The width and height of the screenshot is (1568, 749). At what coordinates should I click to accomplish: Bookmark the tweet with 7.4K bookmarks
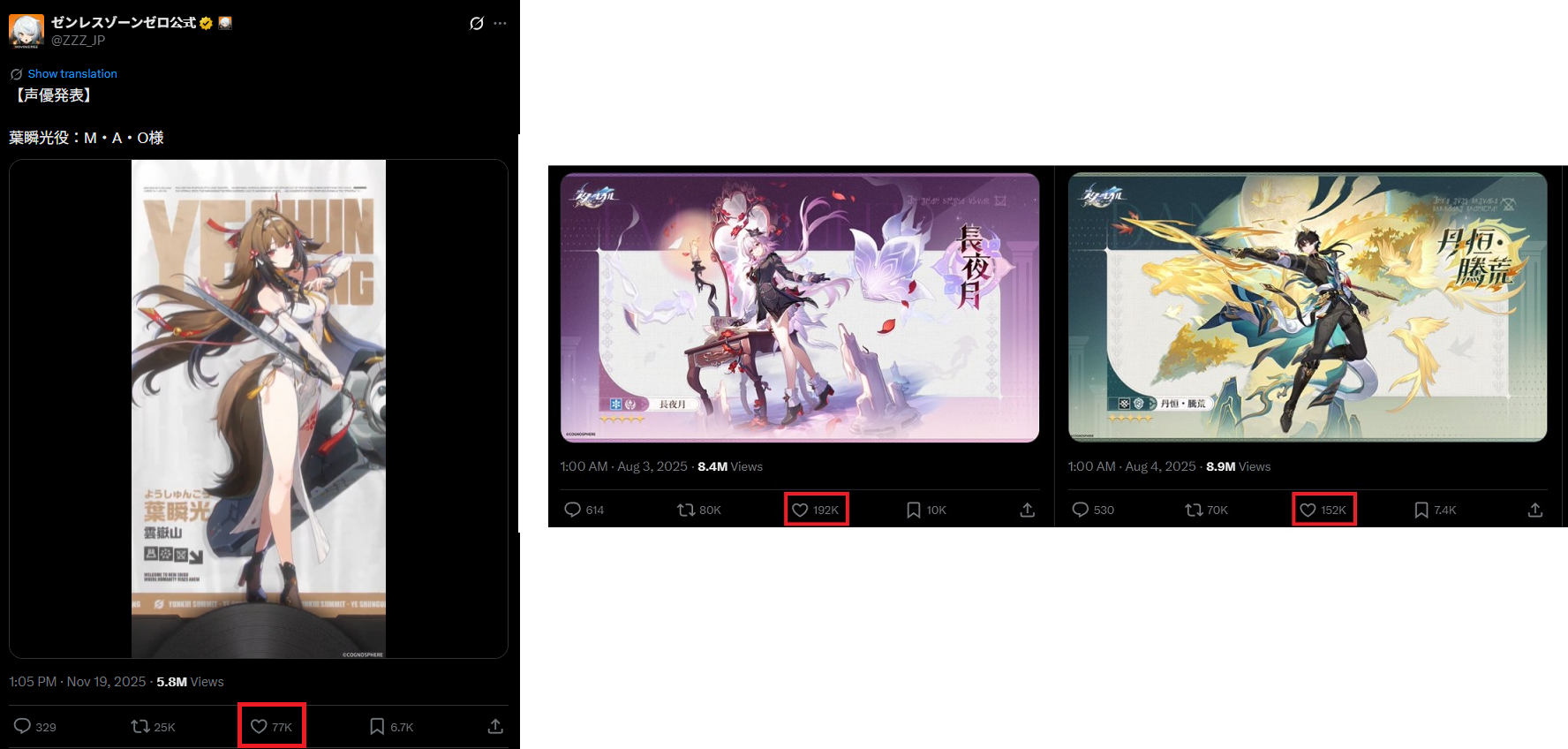1435,510
